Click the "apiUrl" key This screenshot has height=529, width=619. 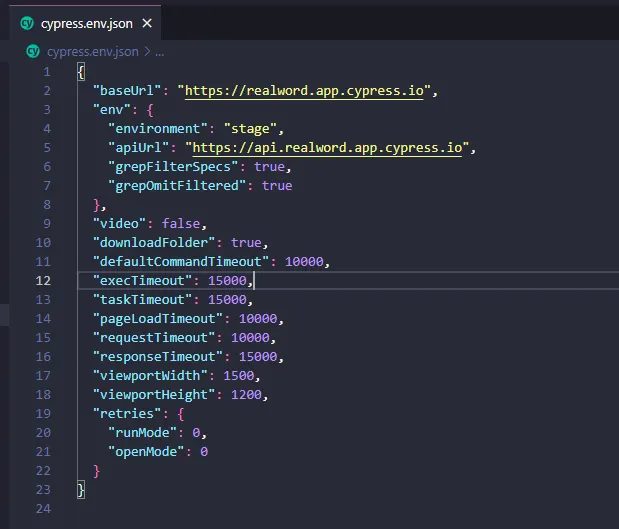tap(139, 148)
